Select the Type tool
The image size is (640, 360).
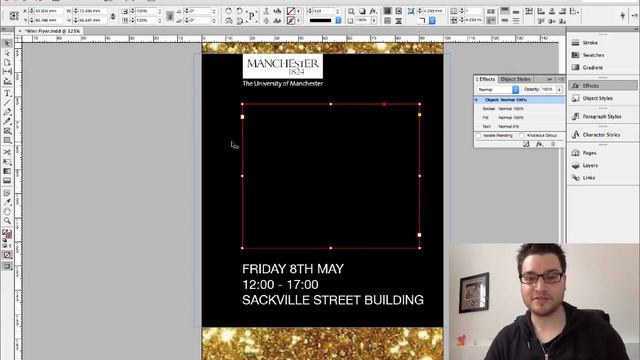point(7,93)
